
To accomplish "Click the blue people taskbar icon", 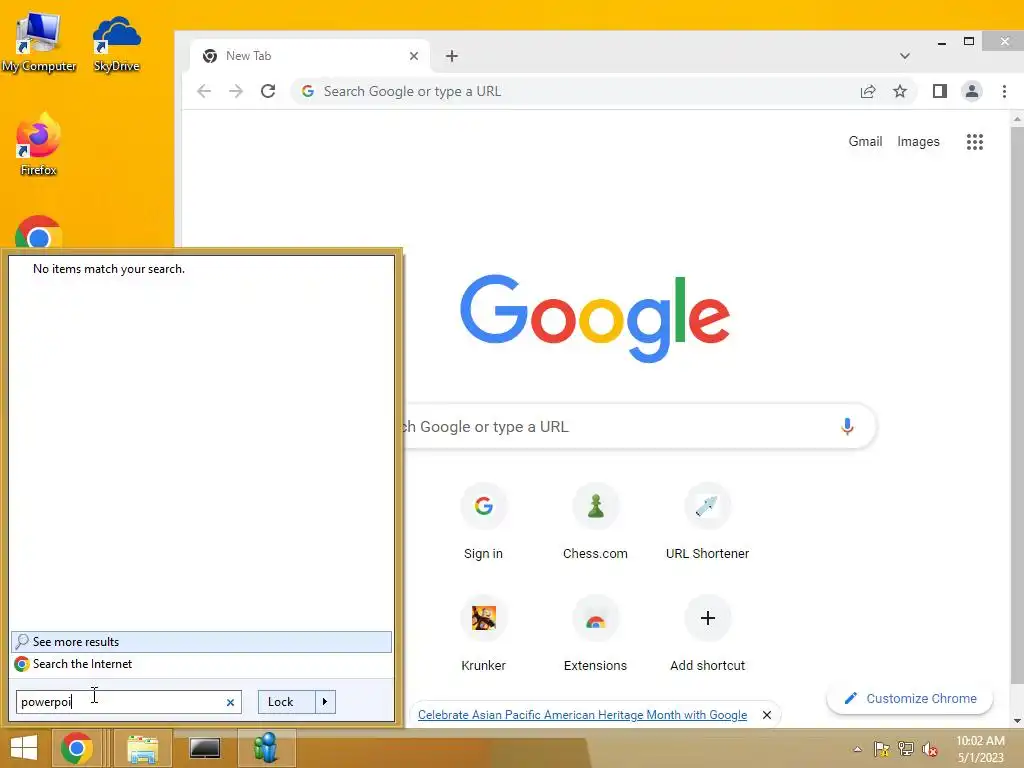I will (266, 748).
